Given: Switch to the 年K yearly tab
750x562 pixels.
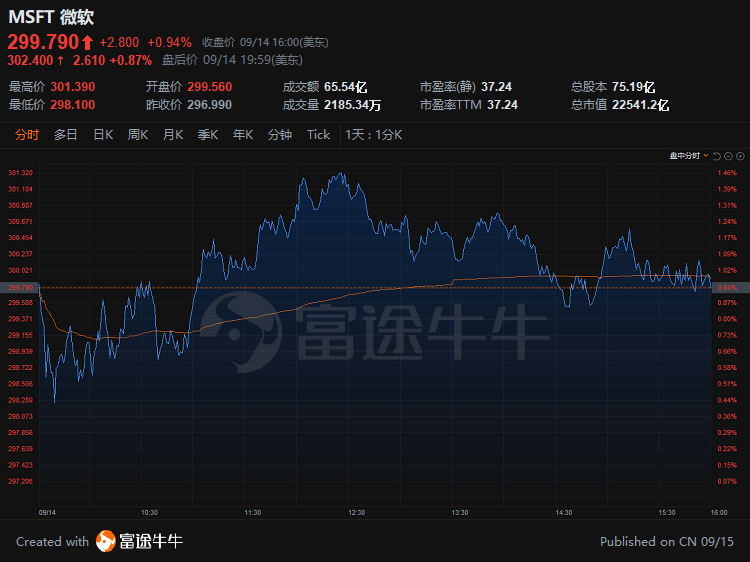Looking at the screenshot, I should (243, 135).
